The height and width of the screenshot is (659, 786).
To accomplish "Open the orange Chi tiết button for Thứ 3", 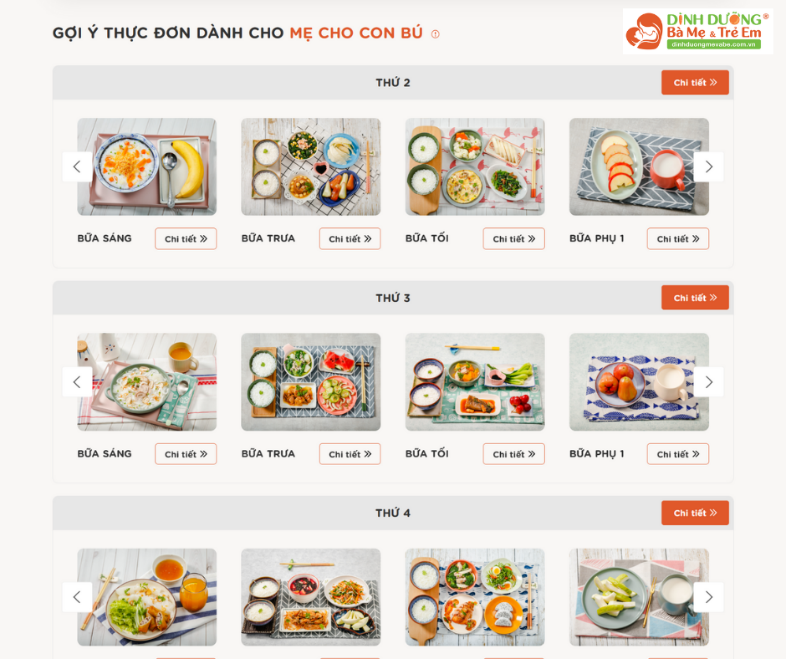I will (695, 298).
